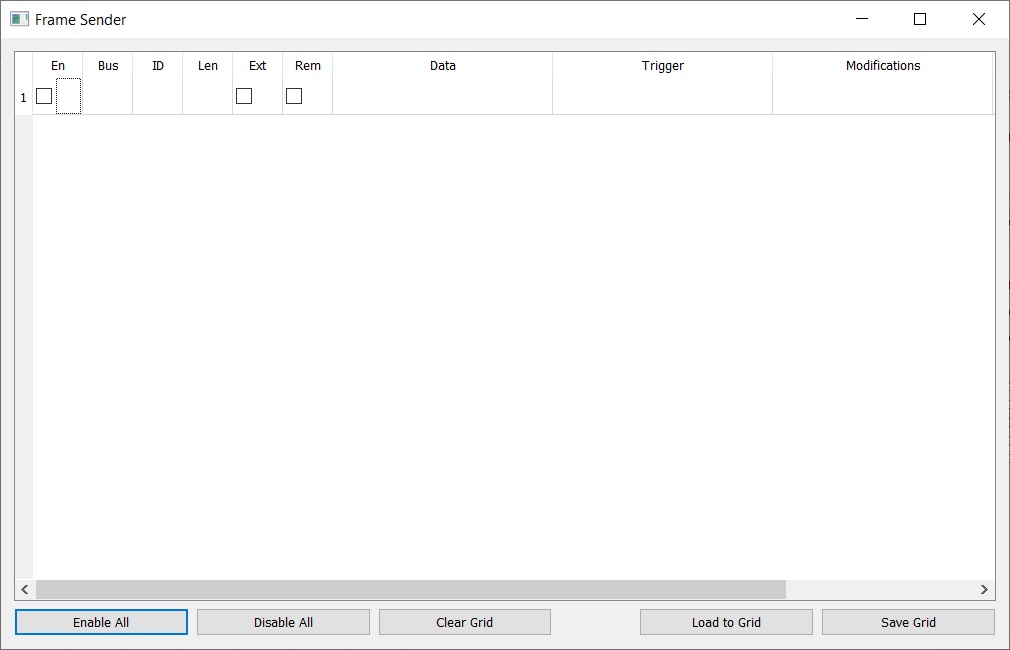1010x650 pixels.
Task: Click the Save Grid button
Action: [908, 622]
